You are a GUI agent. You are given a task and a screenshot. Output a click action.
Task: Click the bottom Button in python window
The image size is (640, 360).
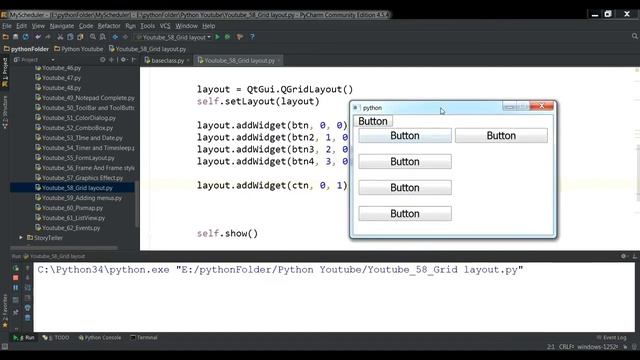pyautogui.click(x=405, y=213)
